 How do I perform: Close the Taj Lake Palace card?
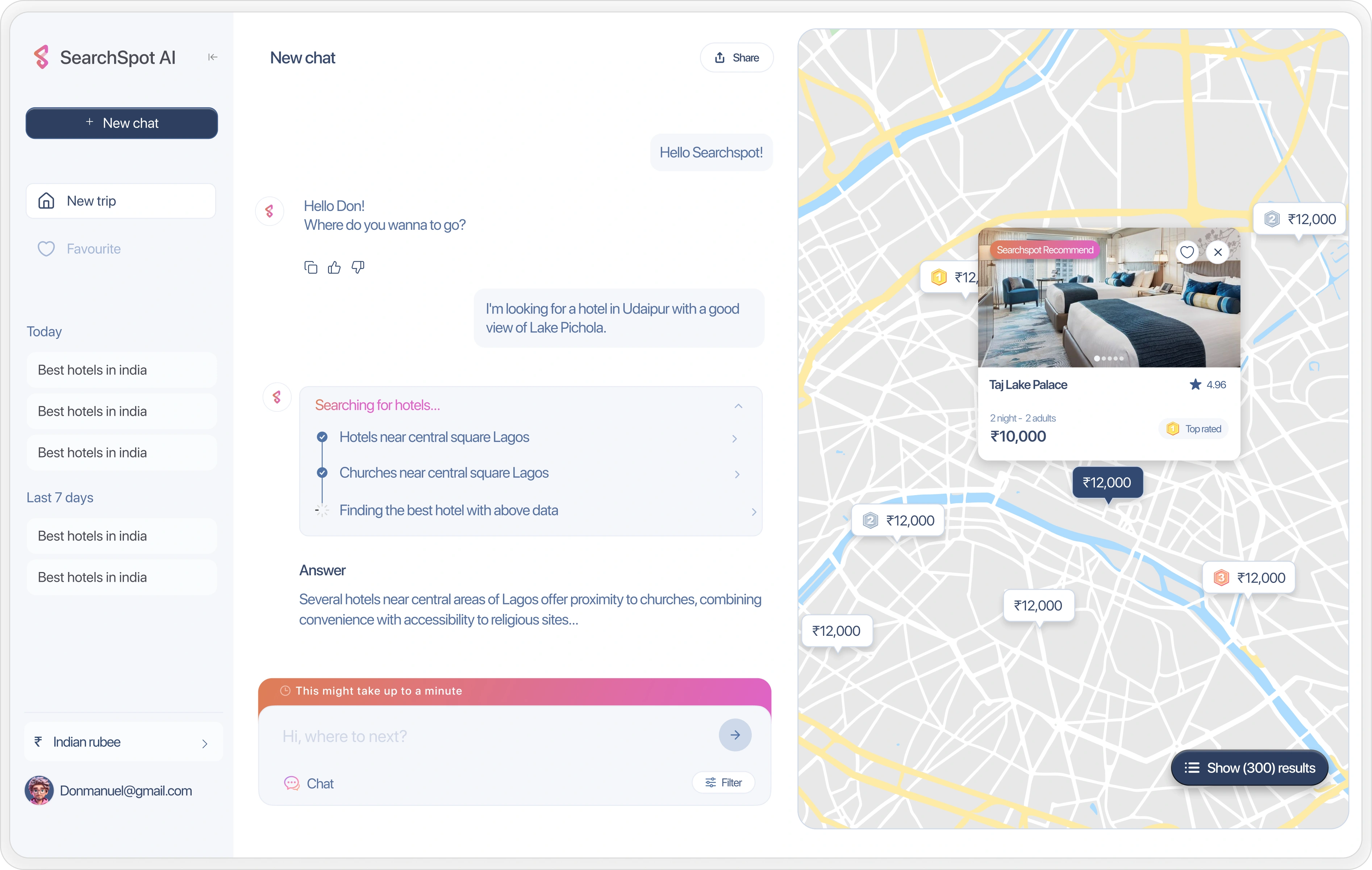1218,252
